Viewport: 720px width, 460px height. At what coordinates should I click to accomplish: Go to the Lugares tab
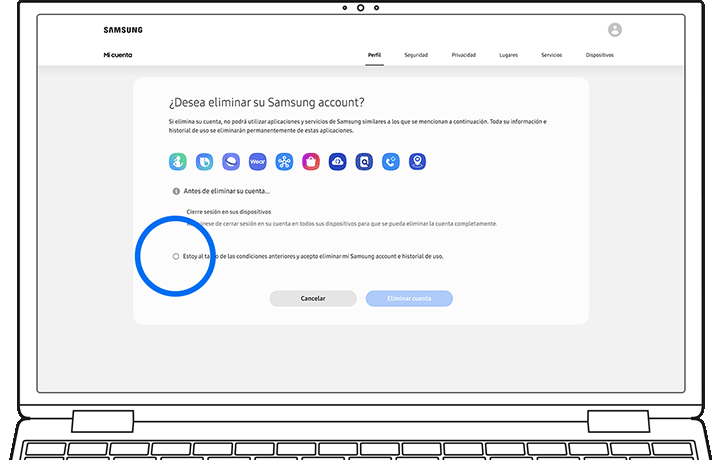[x=508, y=55]
